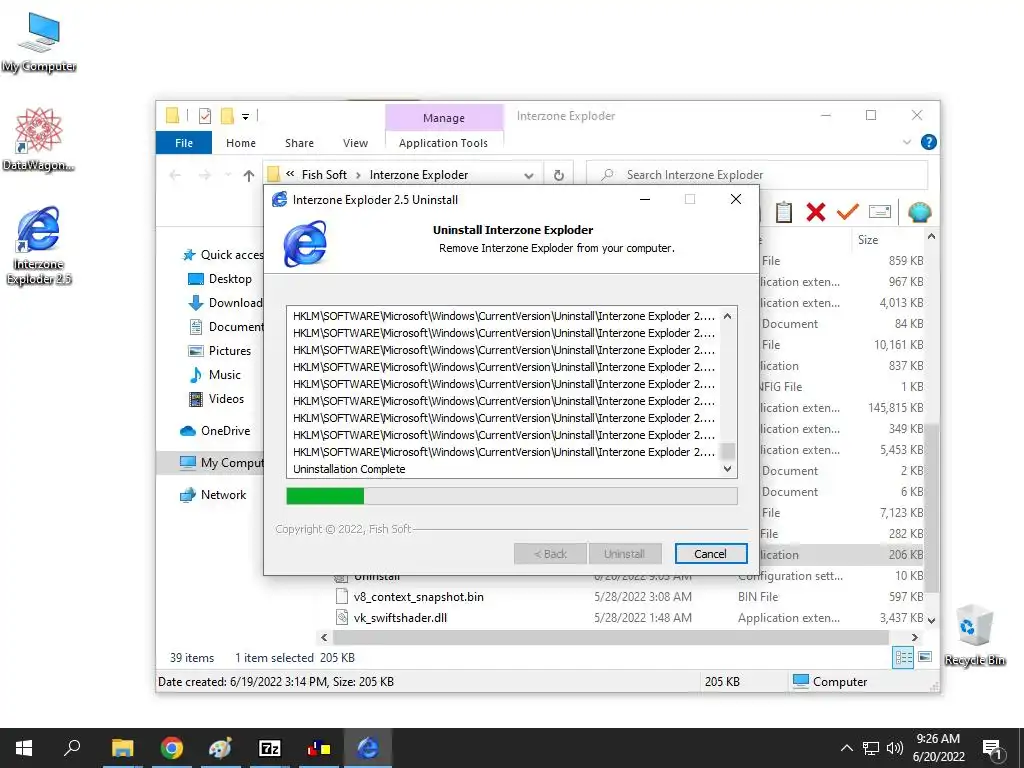The width and height of the screenshot is (1024, 768).
Task: Open the colorful blocks app in taskbar
Action: [x=318, y=748]
